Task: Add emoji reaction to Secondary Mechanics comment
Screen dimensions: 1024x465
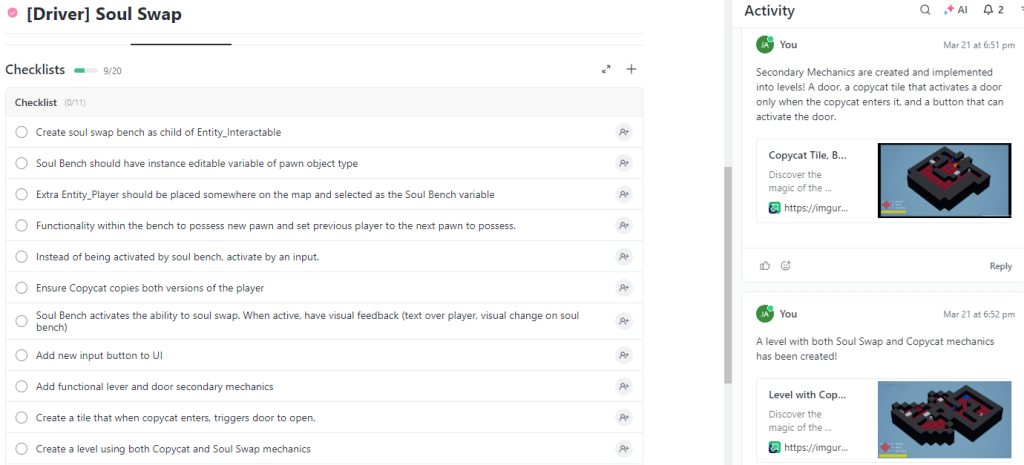Action: click(786, 266)
